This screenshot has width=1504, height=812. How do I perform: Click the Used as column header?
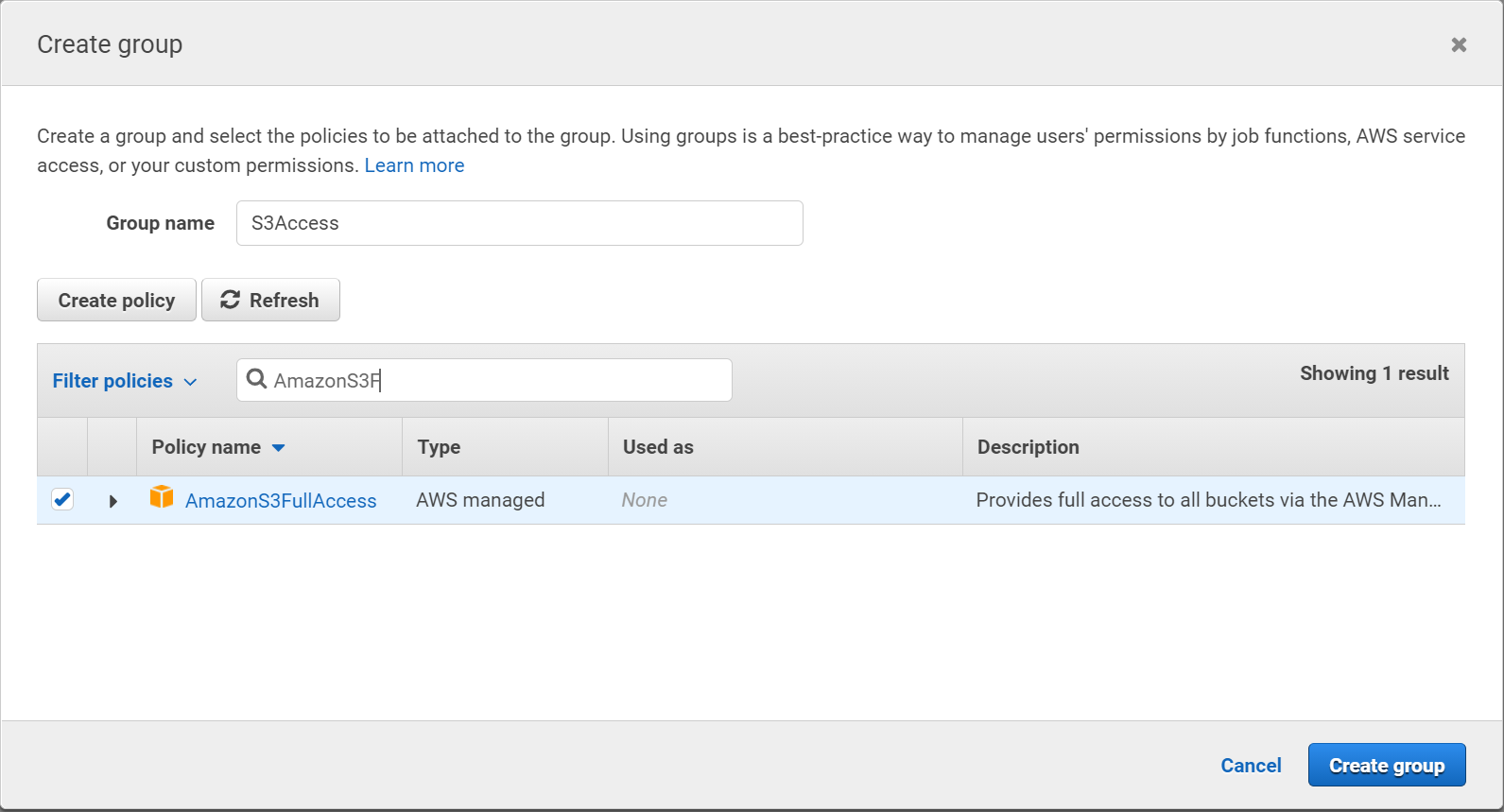658,447
